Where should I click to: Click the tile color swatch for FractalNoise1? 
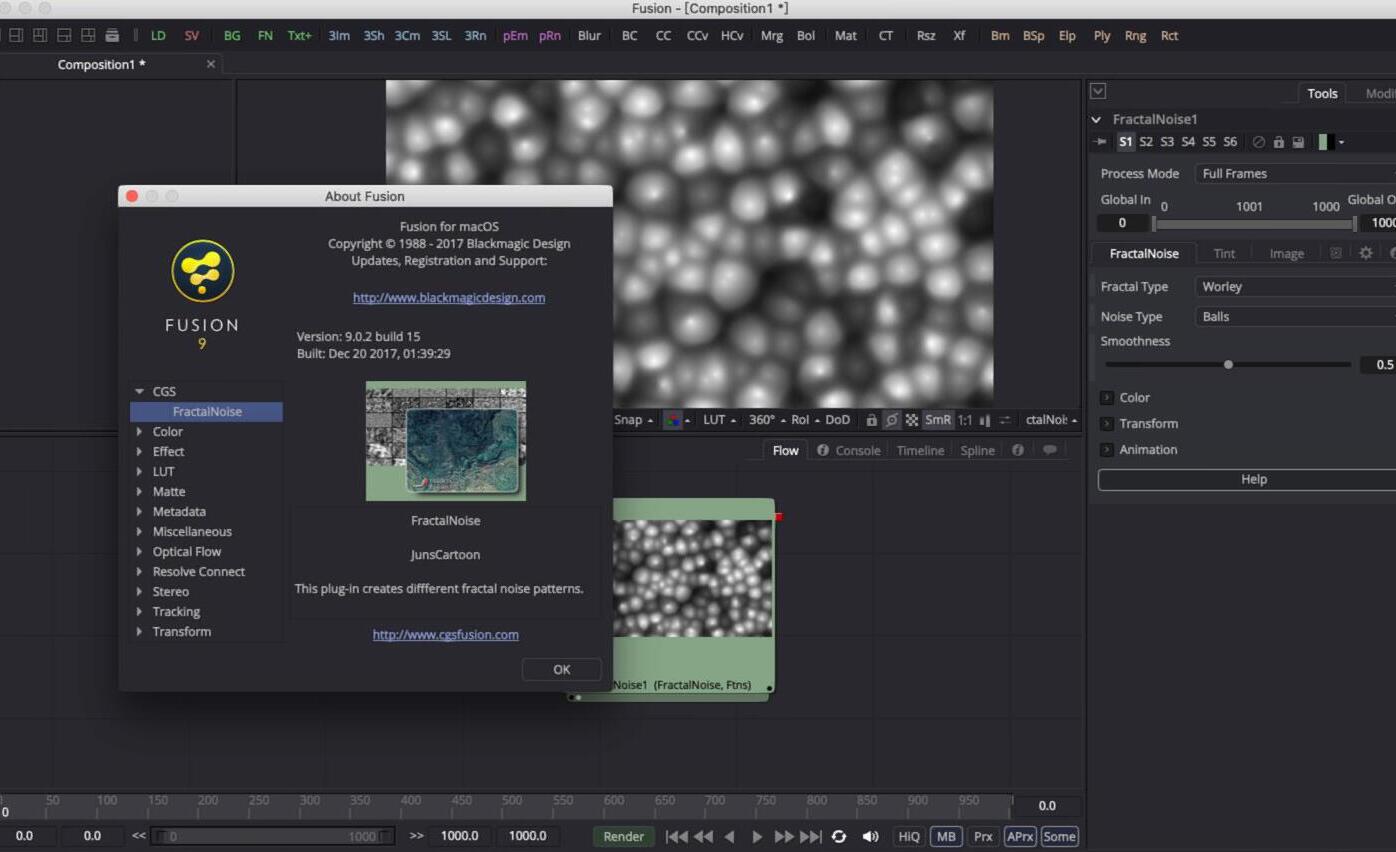click(1327, 142)
